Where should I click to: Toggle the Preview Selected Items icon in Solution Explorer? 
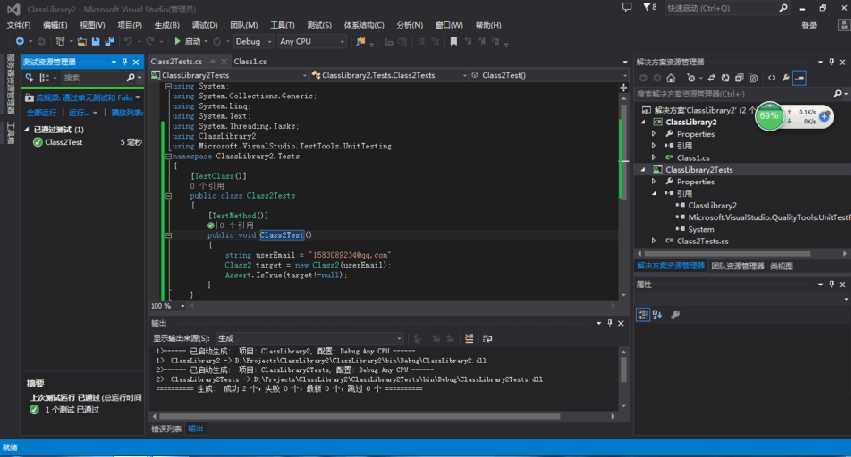coord(799,78)
